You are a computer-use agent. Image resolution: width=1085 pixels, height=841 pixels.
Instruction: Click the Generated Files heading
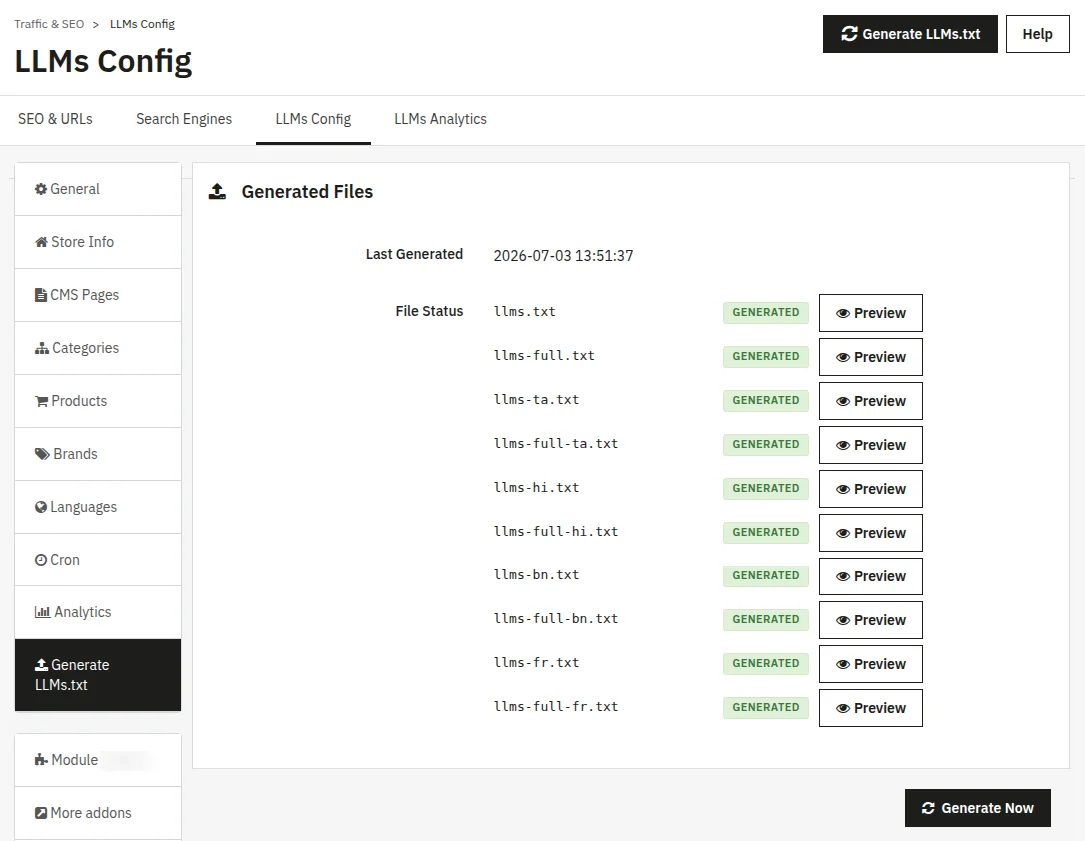[307, 192]
